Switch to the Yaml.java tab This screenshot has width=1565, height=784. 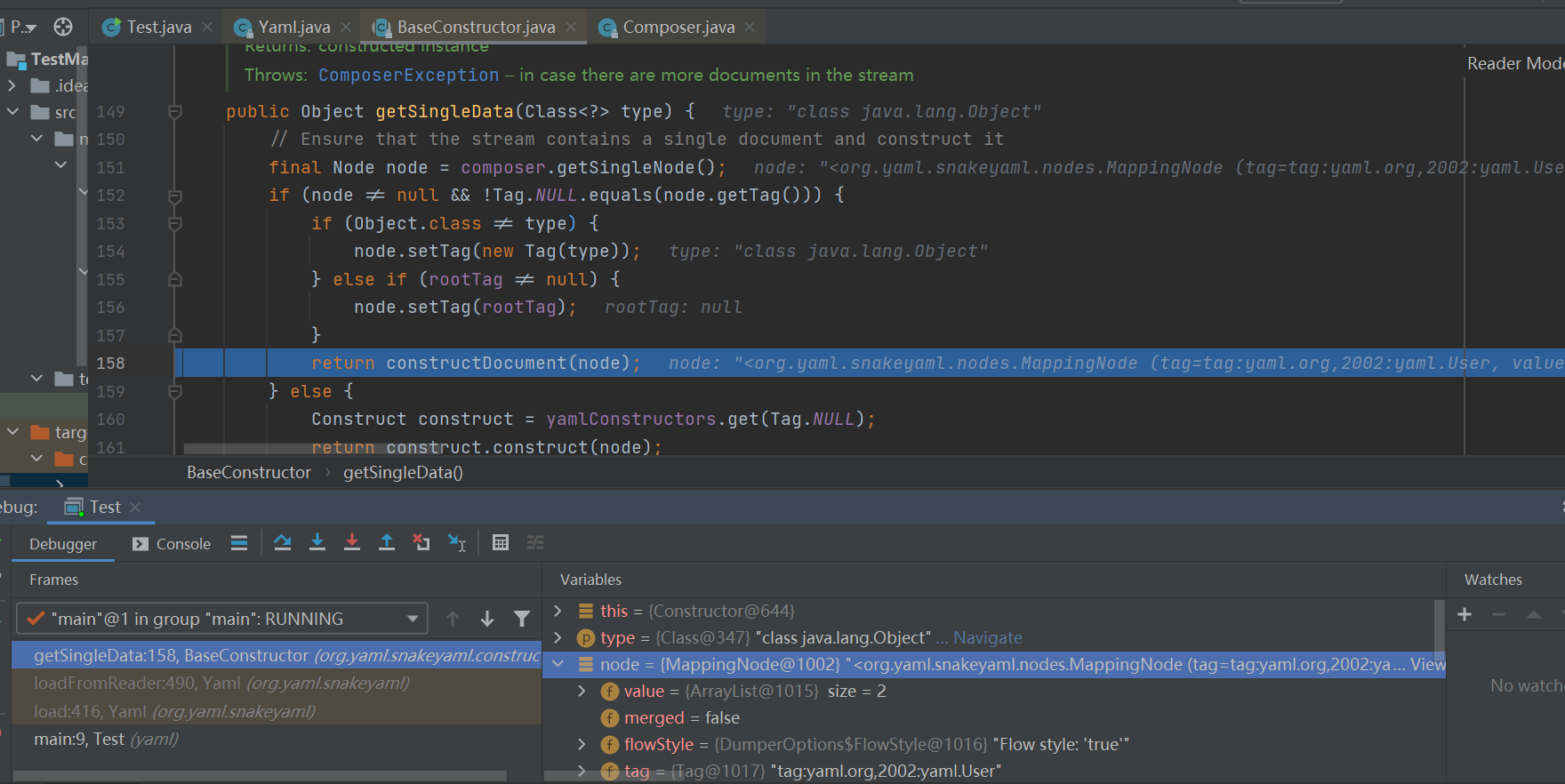click(x=294, y=27)
